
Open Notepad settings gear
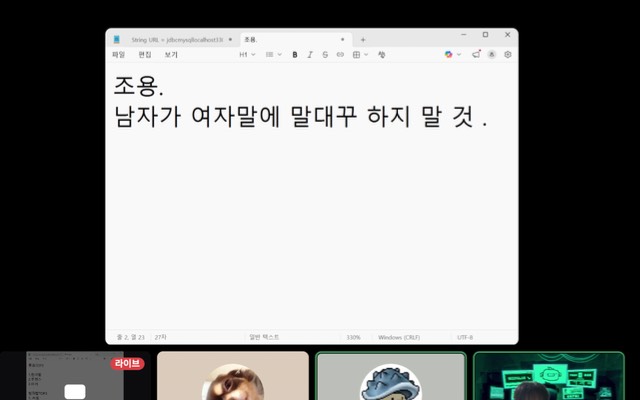pyautogui.click(x=508, y=55)
